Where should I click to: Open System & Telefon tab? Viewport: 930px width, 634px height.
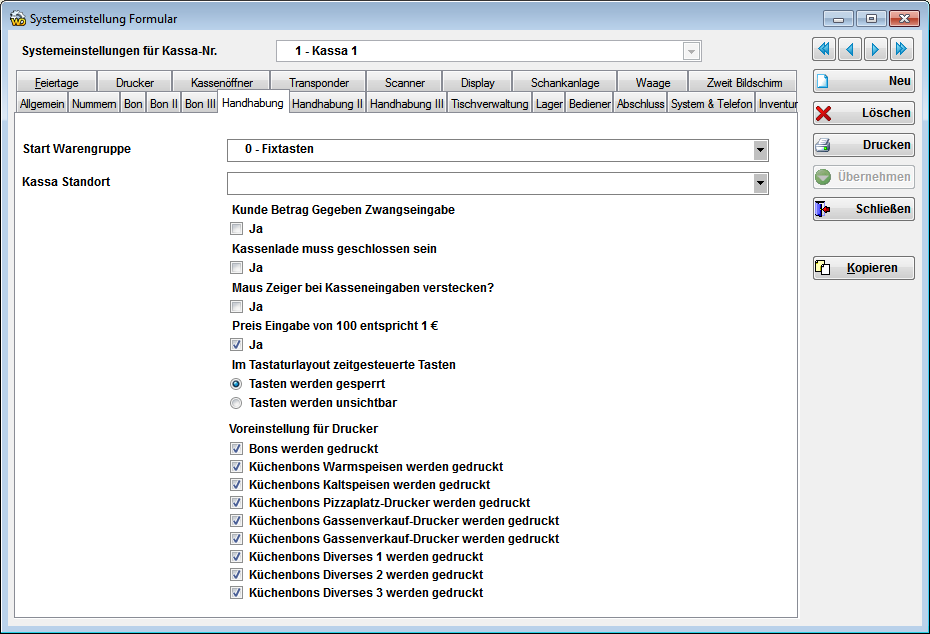point(711,104)
